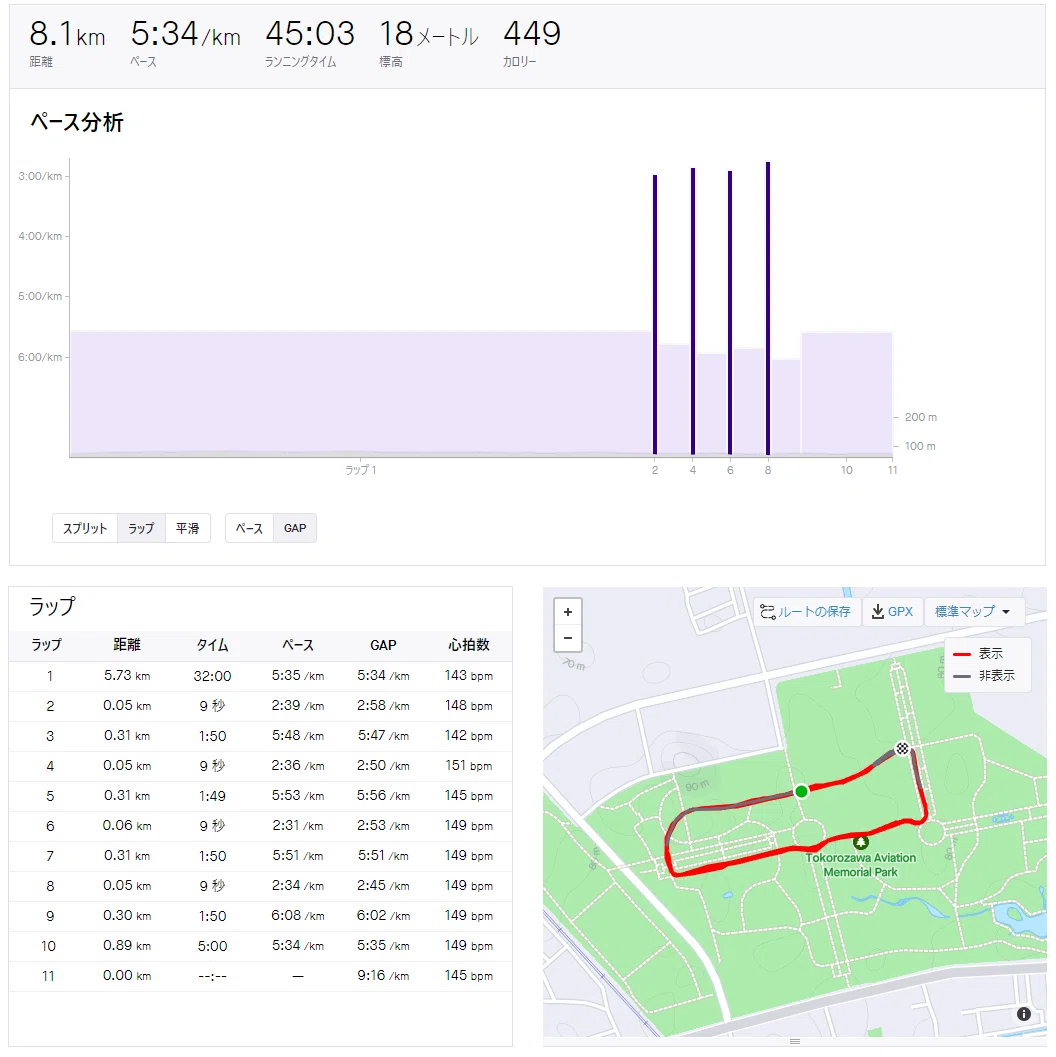Click lap 2 bar in pace chart
Viewport: 1056px width, 1057px height.
(x=655, y=315)
